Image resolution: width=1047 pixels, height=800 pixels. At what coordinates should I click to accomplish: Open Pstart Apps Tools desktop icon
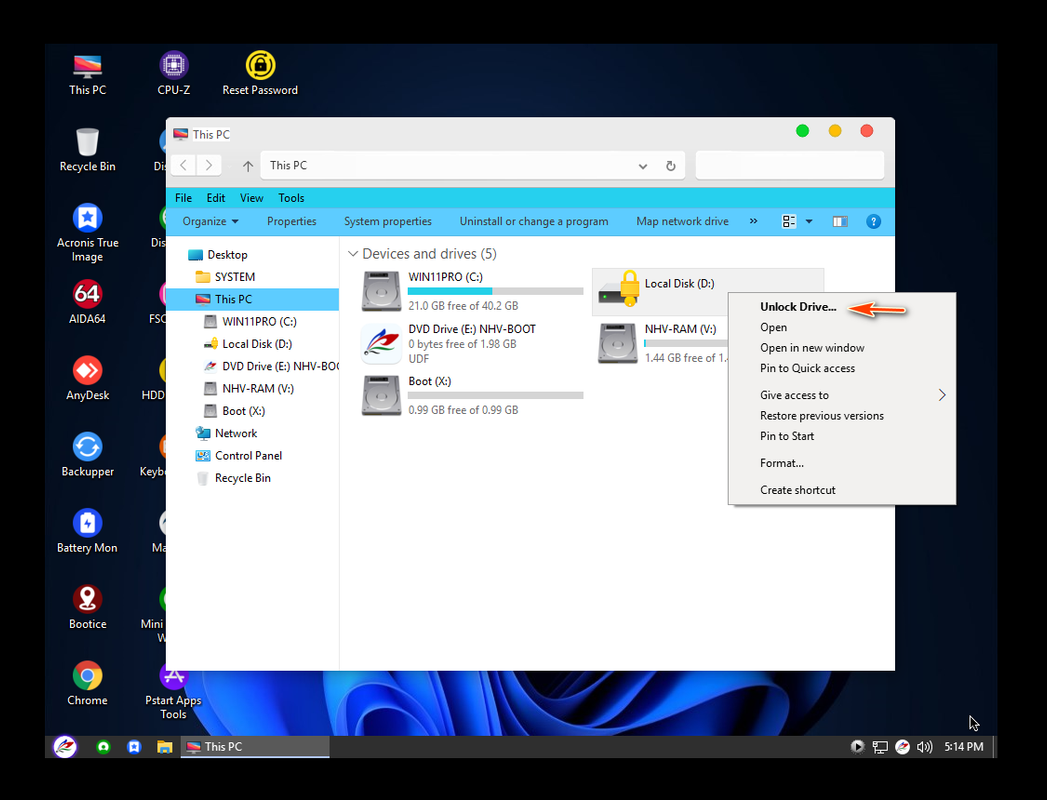pyautogui.click(x=174, y=691)
